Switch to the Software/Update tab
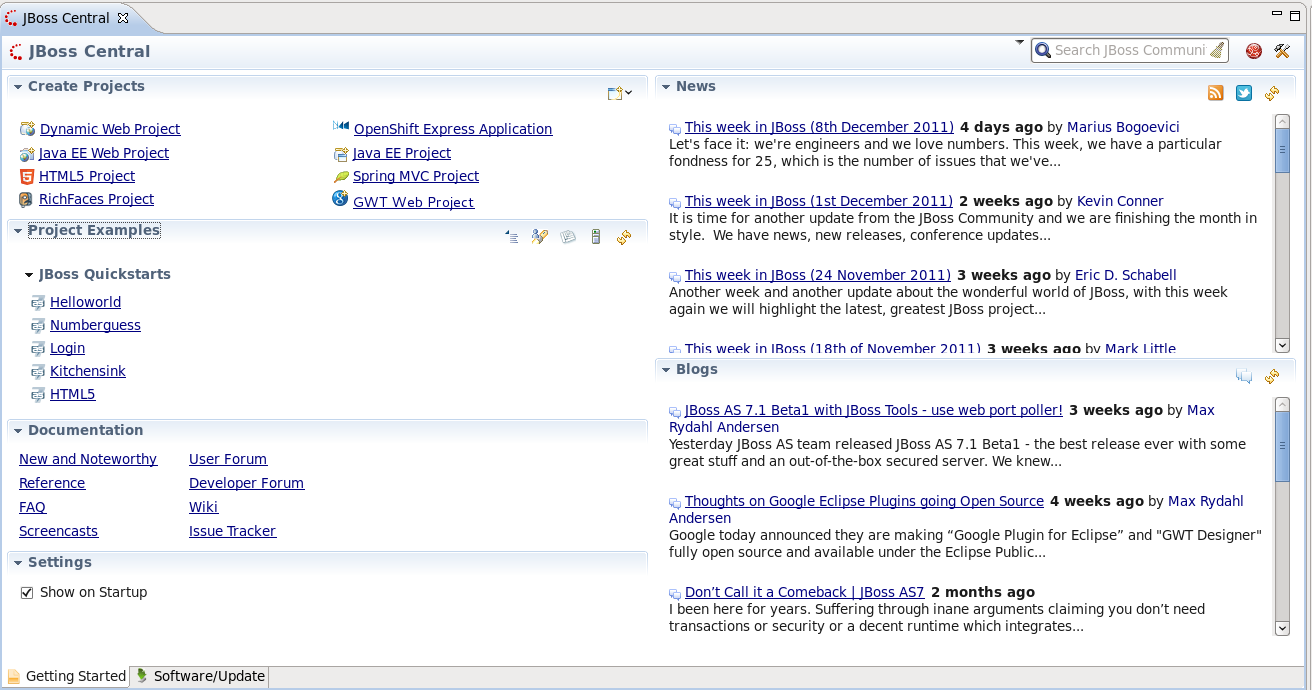The height and width of the screenshot is (690, 1312). (x=200, y=676)
